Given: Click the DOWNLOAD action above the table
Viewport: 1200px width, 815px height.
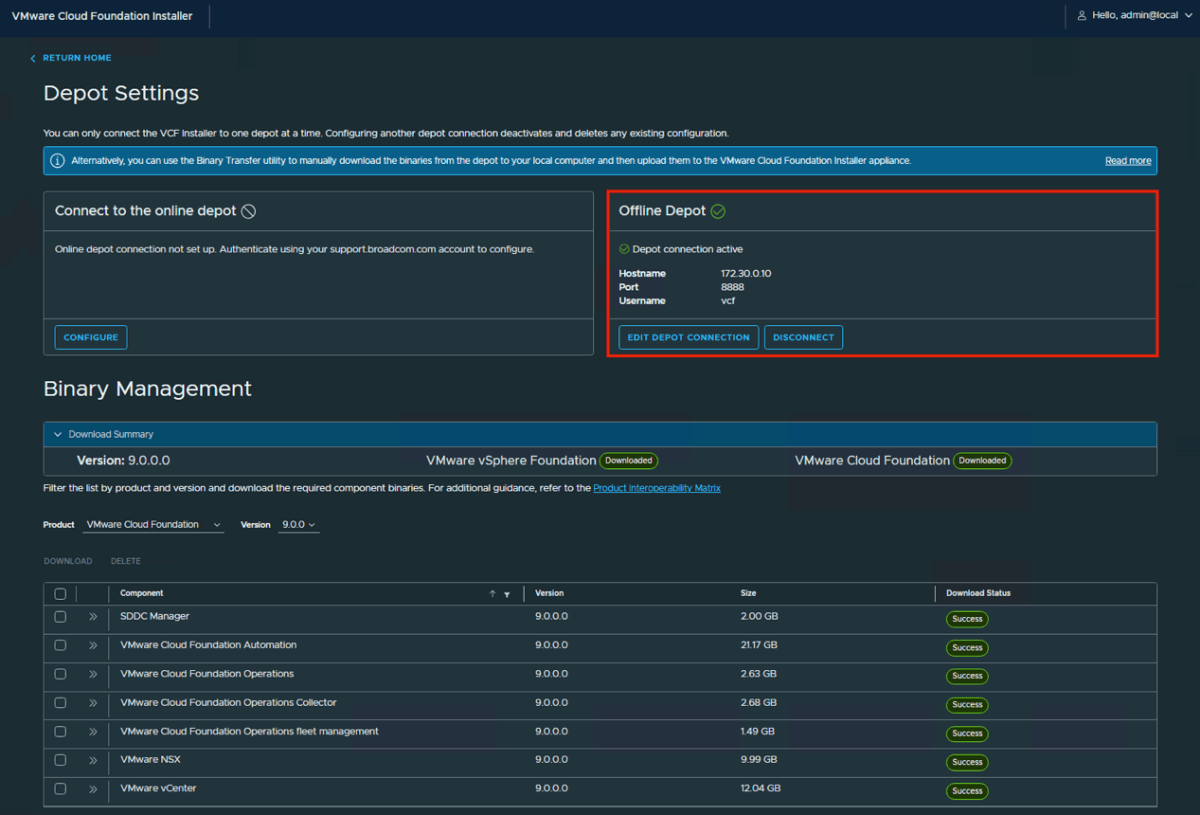Looking at the screenshot, I should (68, 562).
